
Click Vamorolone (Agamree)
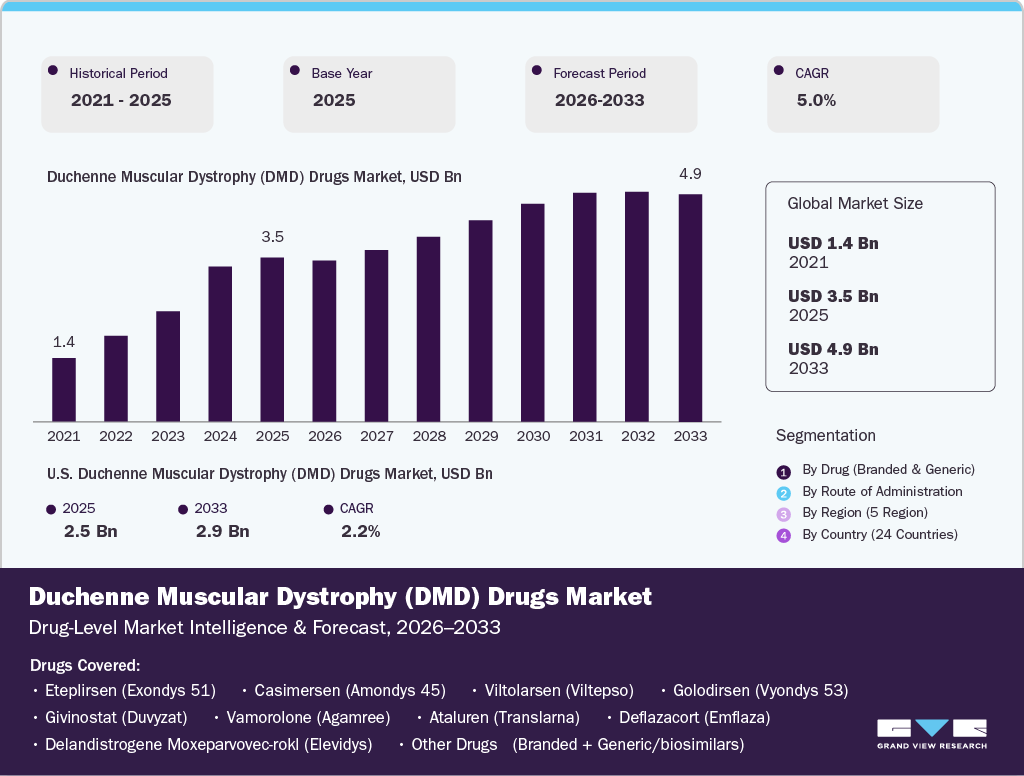308,717
